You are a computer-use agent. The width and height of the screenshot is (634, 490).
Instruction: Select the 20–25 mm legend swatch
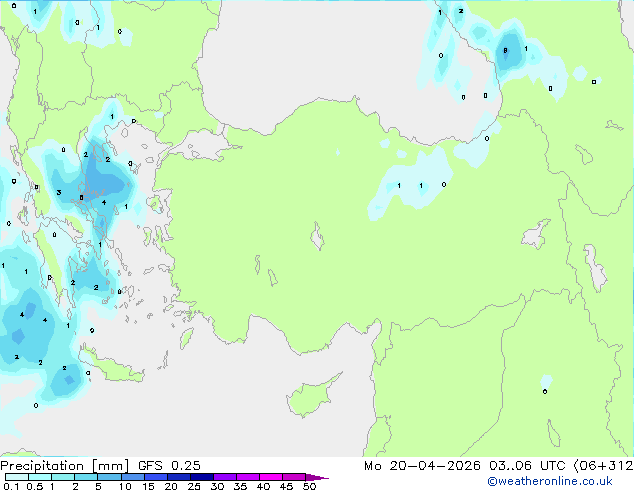179,477
